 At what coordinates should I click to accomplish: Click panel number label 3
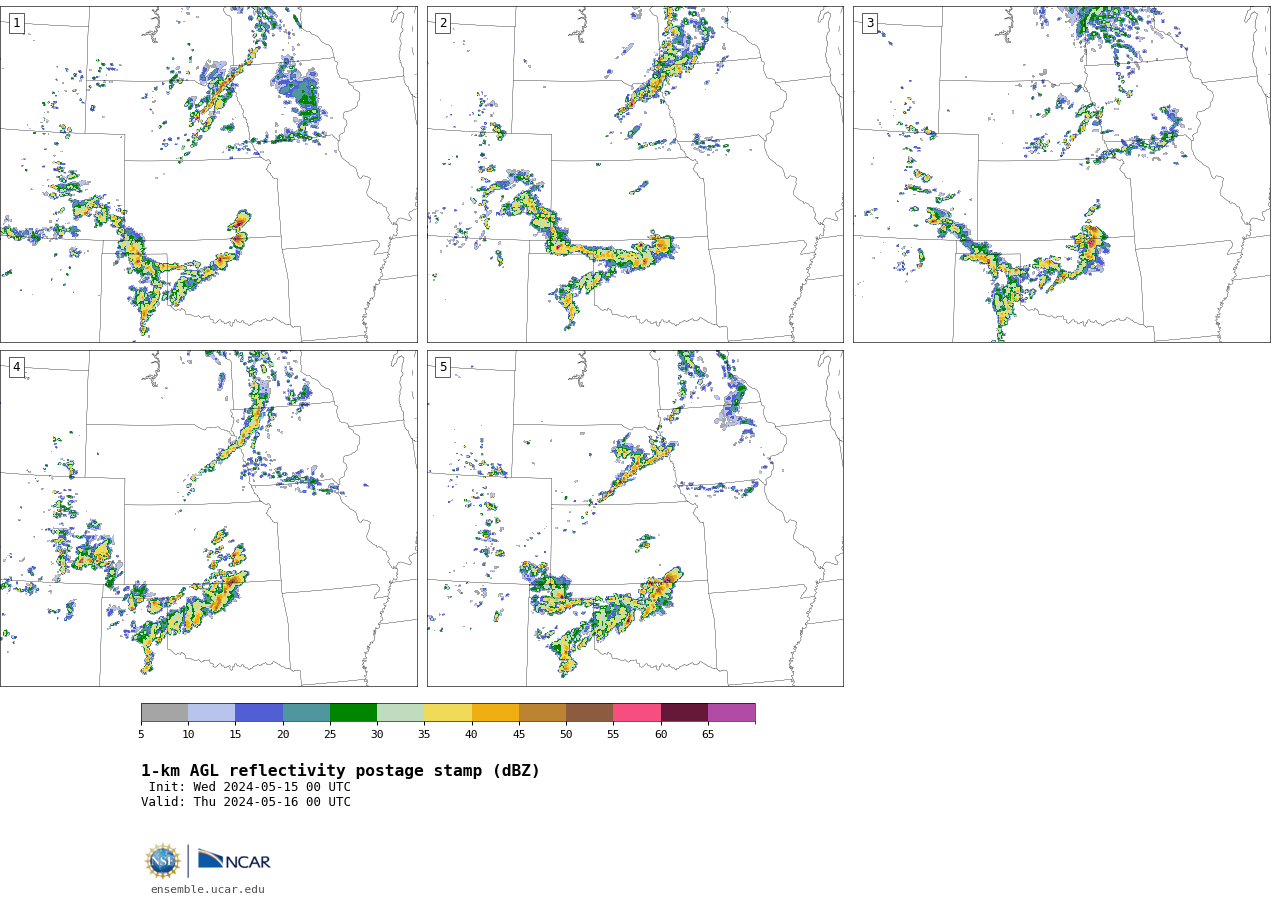tap(869, 23)
